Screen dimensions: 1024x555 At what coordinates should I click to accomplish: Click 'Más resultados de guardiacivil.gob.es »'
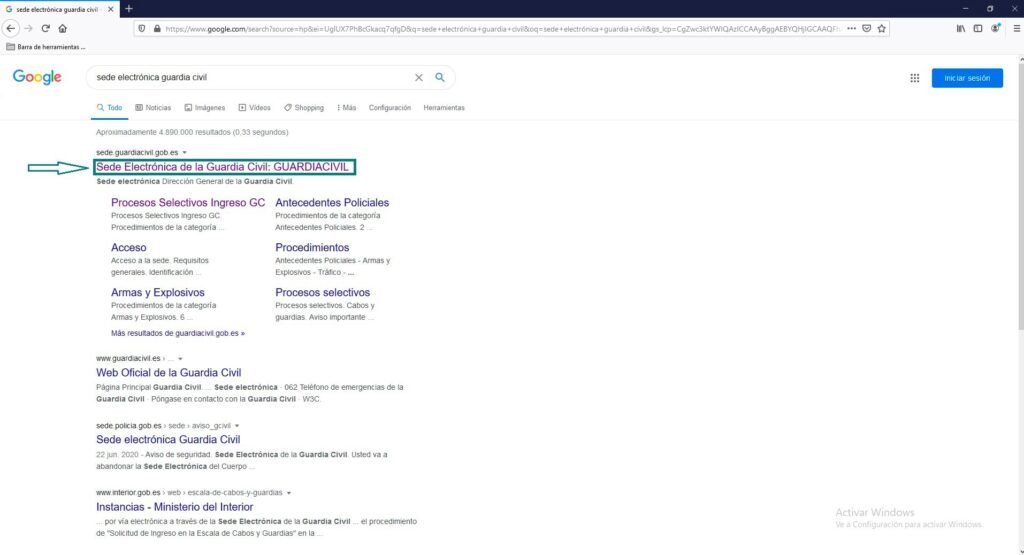point(178,333)
